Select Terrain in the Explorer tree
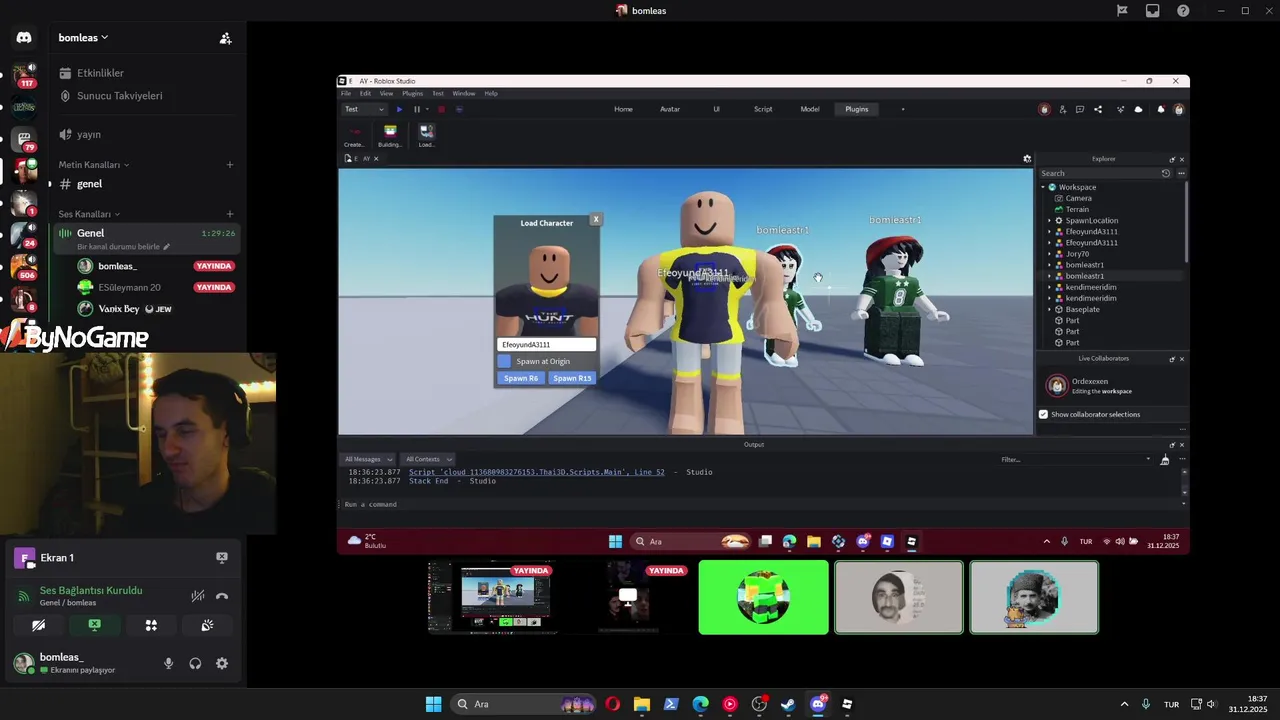Image resolution: width=1280 pixels, height=720 pixels. pos(1077,209)
